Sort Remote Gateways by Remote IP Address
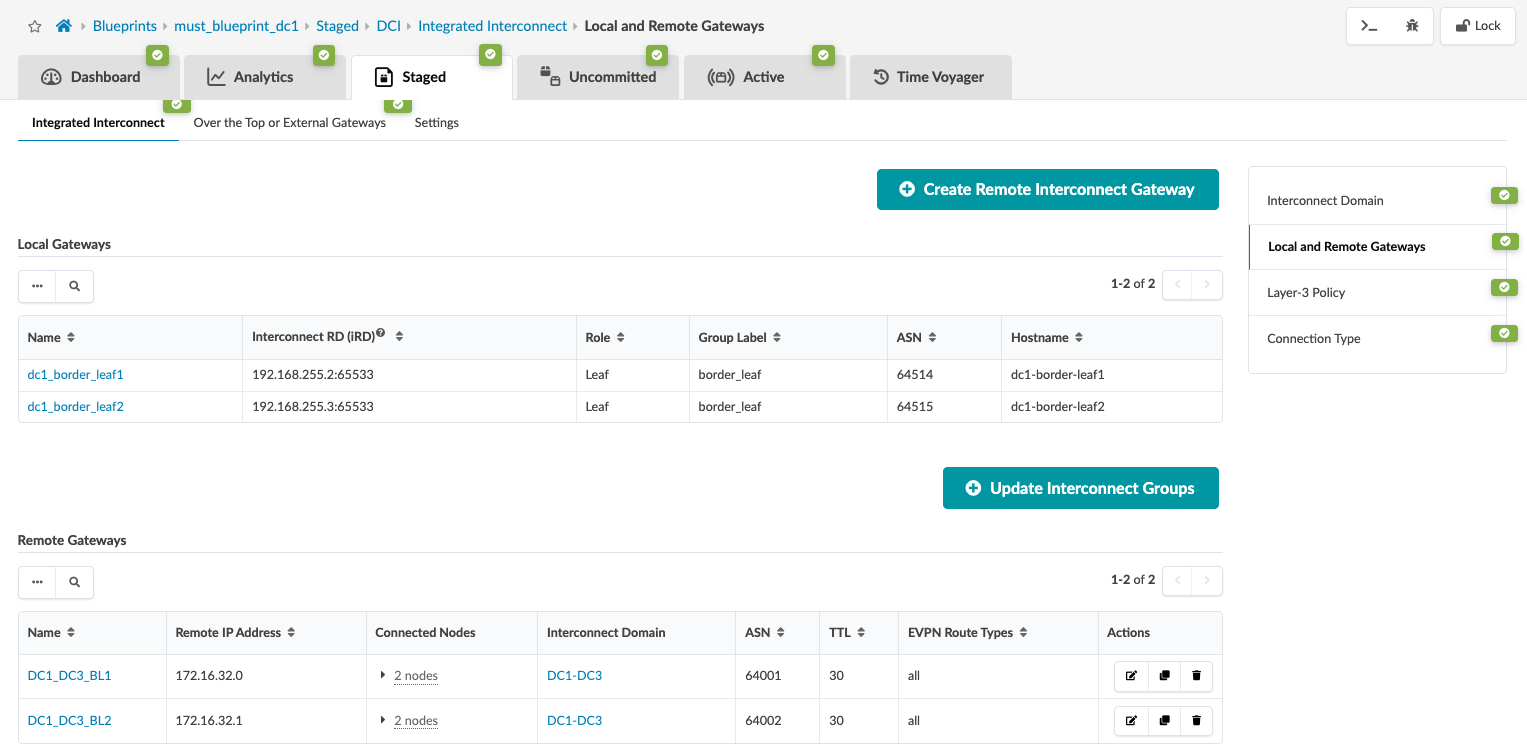Image resolution: width=1527 pixels, height=750 pixels. (x=291, y=633)
